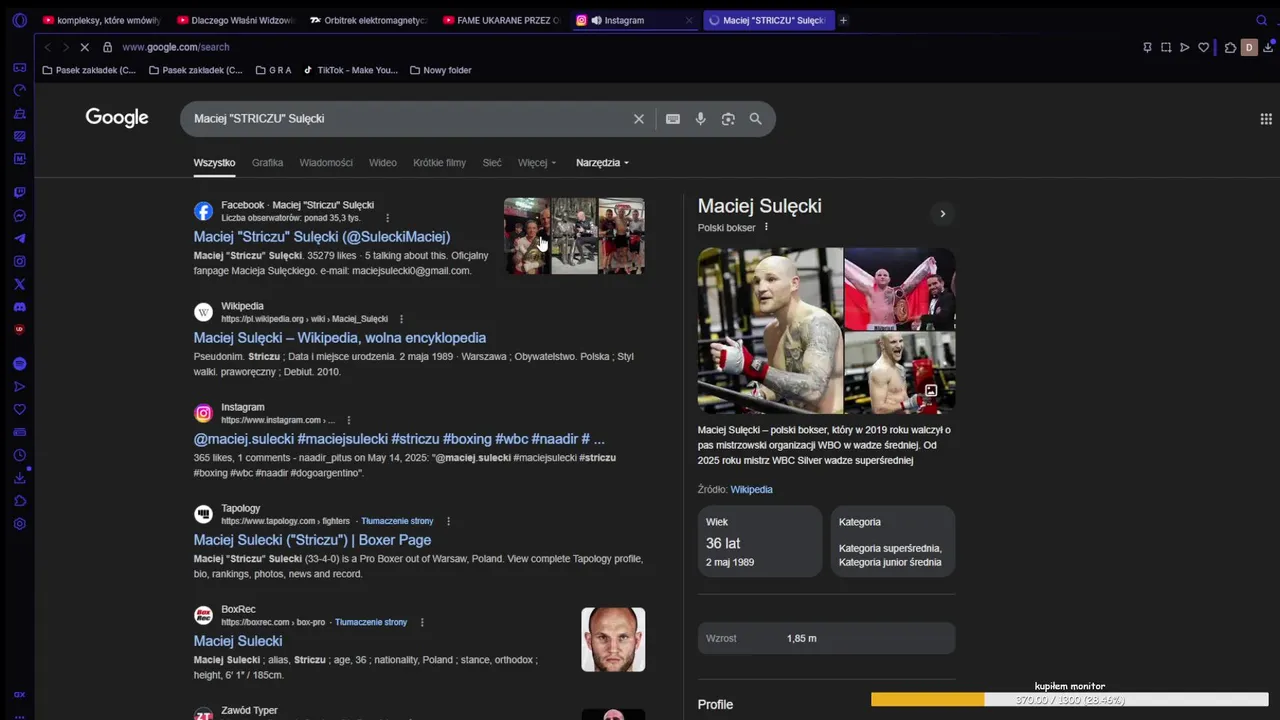Image resolution: width=1280 pixels, height=720 pixels.
Task: Open Twitch in the sidebar
Action: pyautogui.click(x=19, y=192)
